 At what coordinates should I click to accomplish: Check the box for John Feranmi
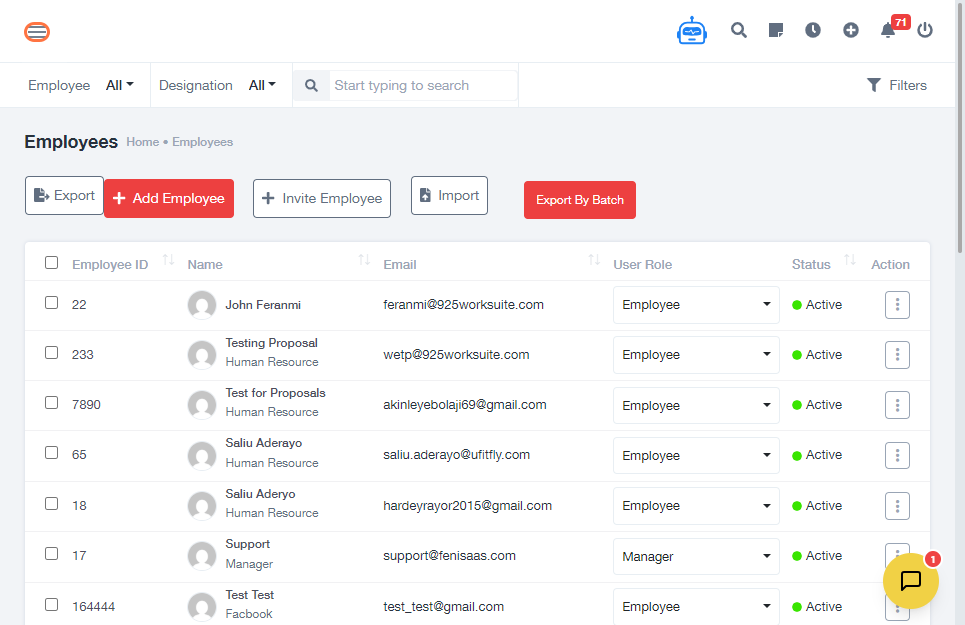51,302
